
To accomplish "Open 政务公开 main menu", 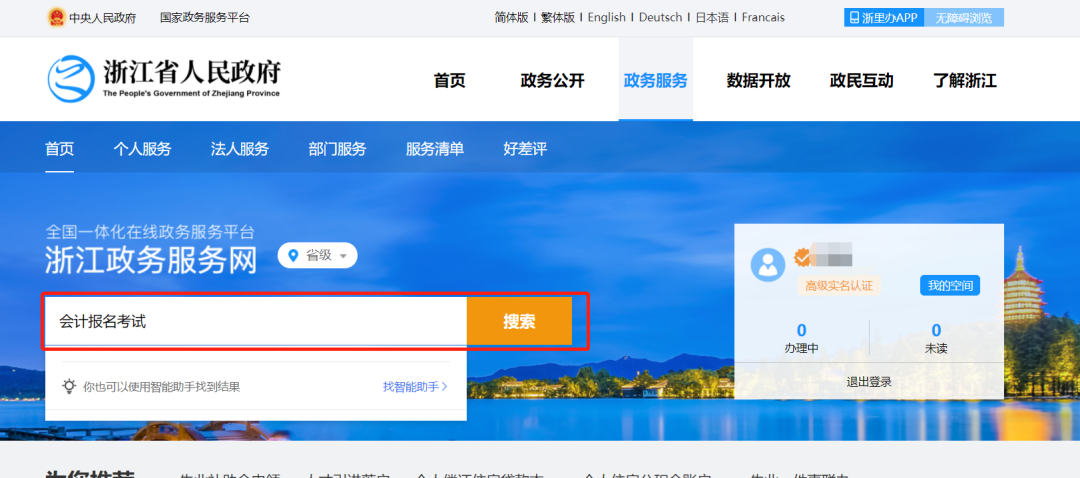I will pos(552,81).
